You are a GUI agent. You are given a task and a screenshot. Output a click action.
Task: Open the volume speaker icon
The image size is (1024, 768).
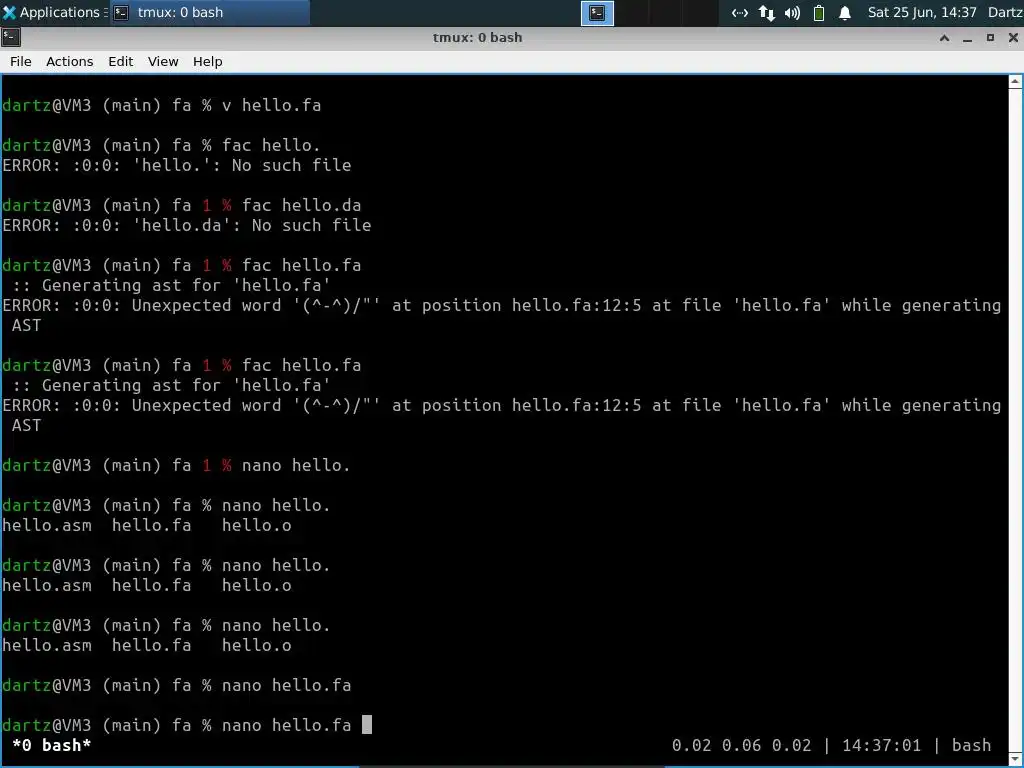(x=792, y=13)
